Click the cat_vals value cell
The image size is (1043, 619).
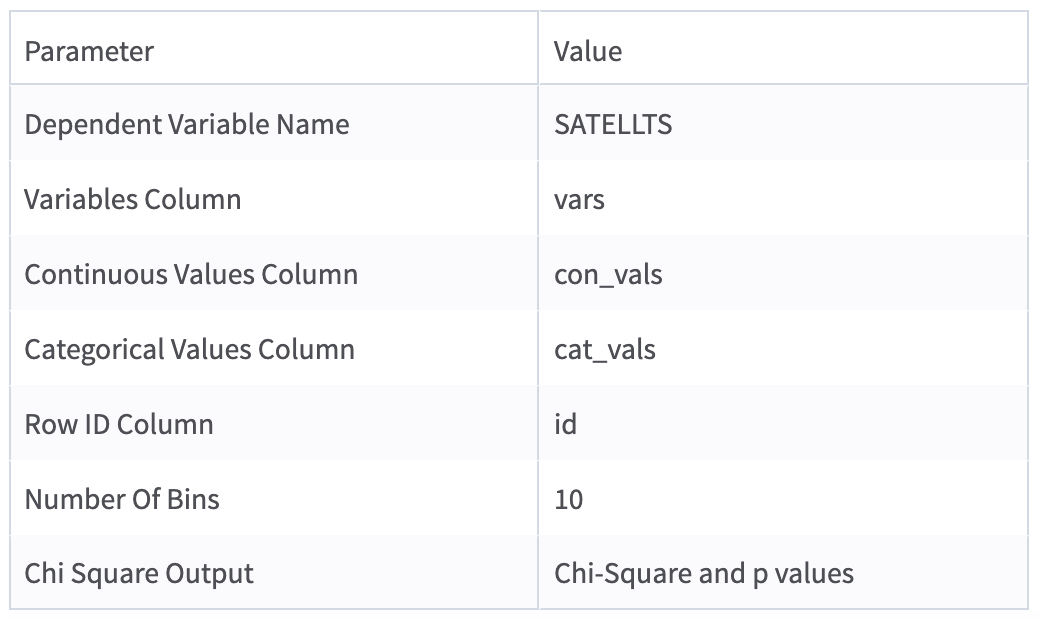(605, 349)
